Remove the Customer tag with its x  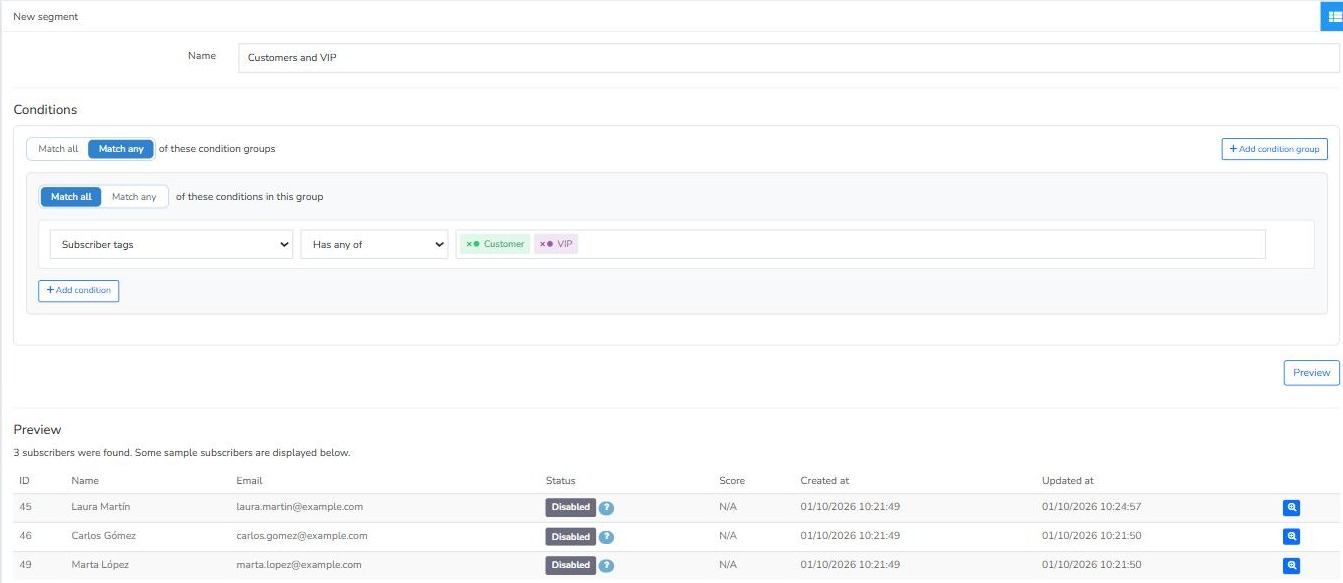tap(469, 244)
